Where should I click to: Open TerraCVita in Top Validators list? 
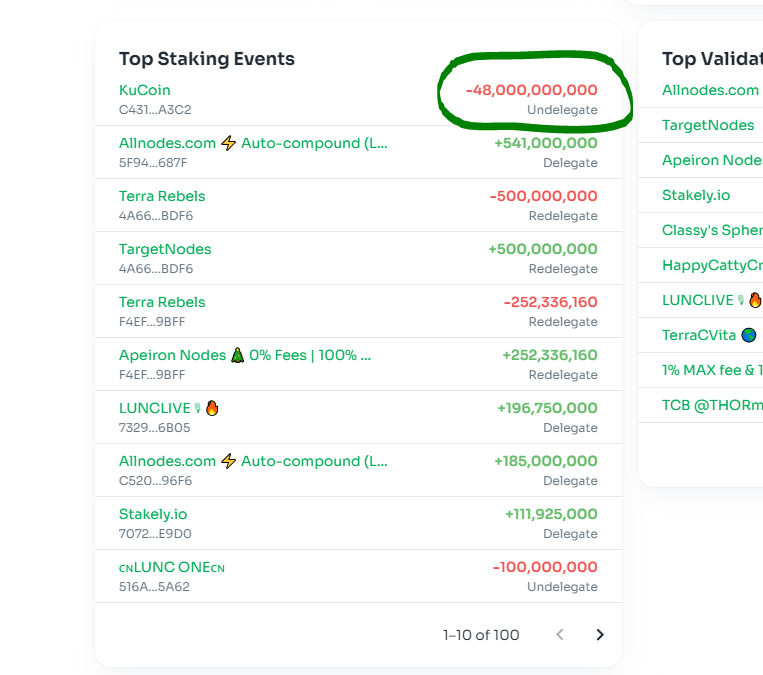point(709,335)
